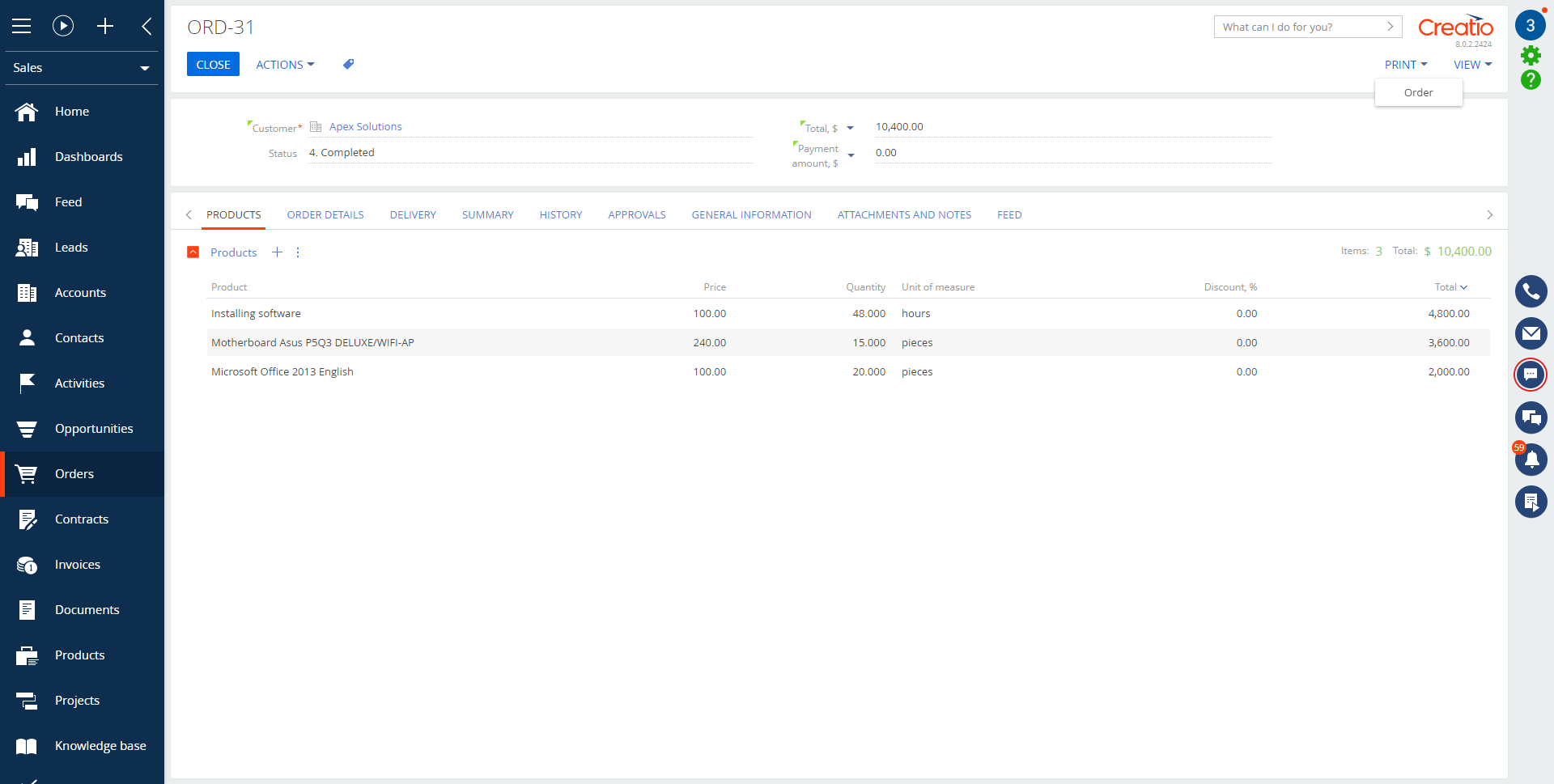Collapse the left side panel with the arrow
The width and height of the screenshot is (1554, 784).
[146, 26]
